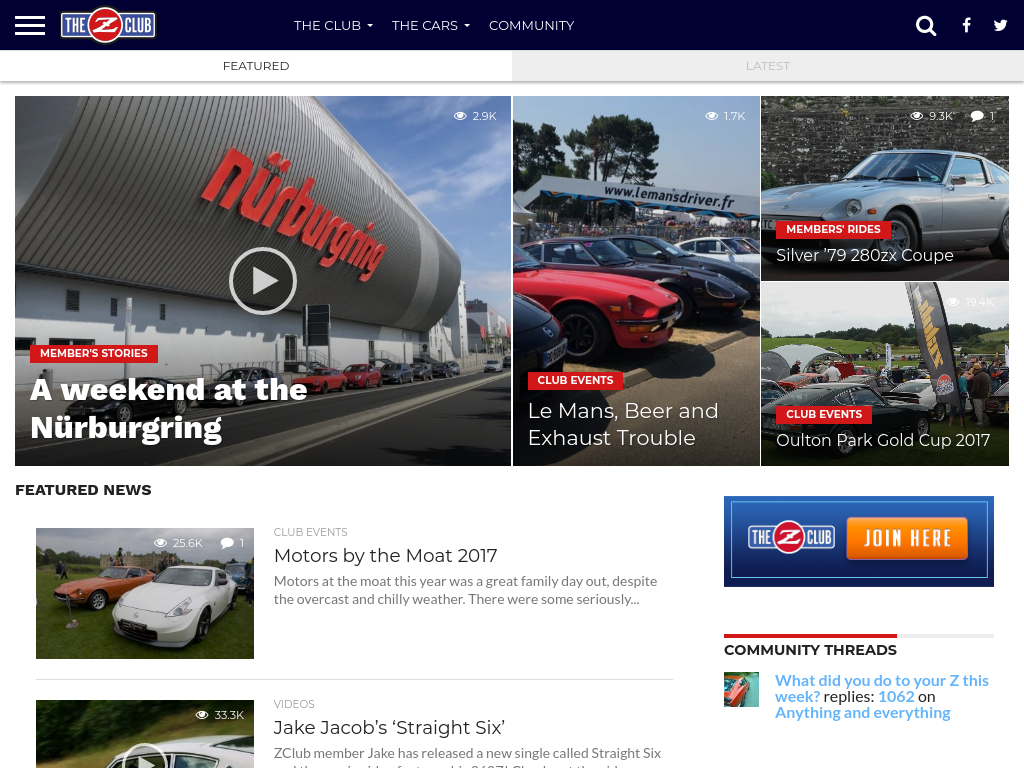Open Jake Jacob's video thumbnail

[x=145, y=734]
